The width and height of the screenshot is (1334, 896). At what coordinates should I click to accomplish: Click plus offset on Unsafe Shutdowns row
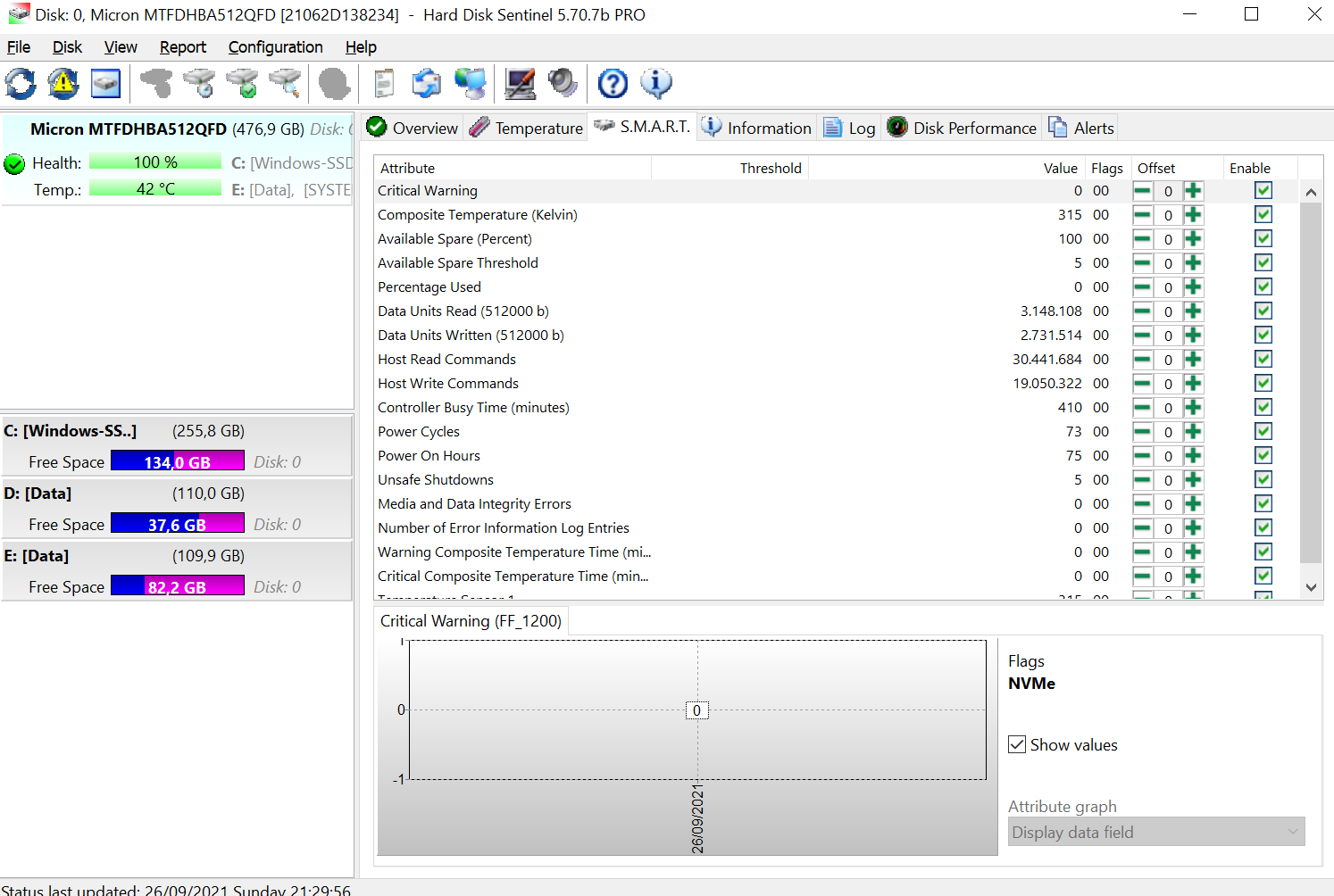pos(1194,480)
